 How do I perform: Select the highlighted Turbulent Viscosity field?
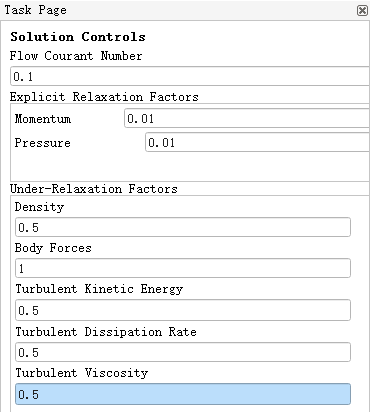pos(183,394)
